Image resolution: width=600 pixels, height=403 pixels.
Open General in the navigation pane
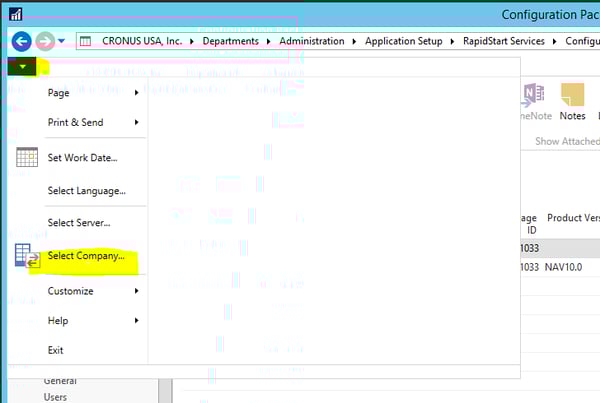click(60, 381)
